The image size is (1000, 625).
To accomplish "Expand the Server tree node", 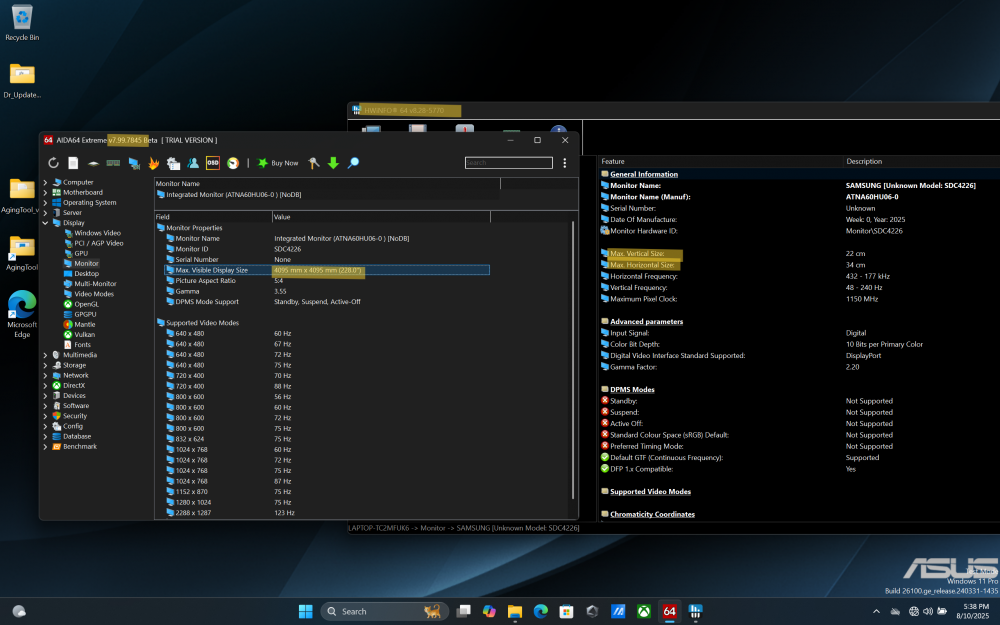I will pyautogui.click(x=45, y=213).
